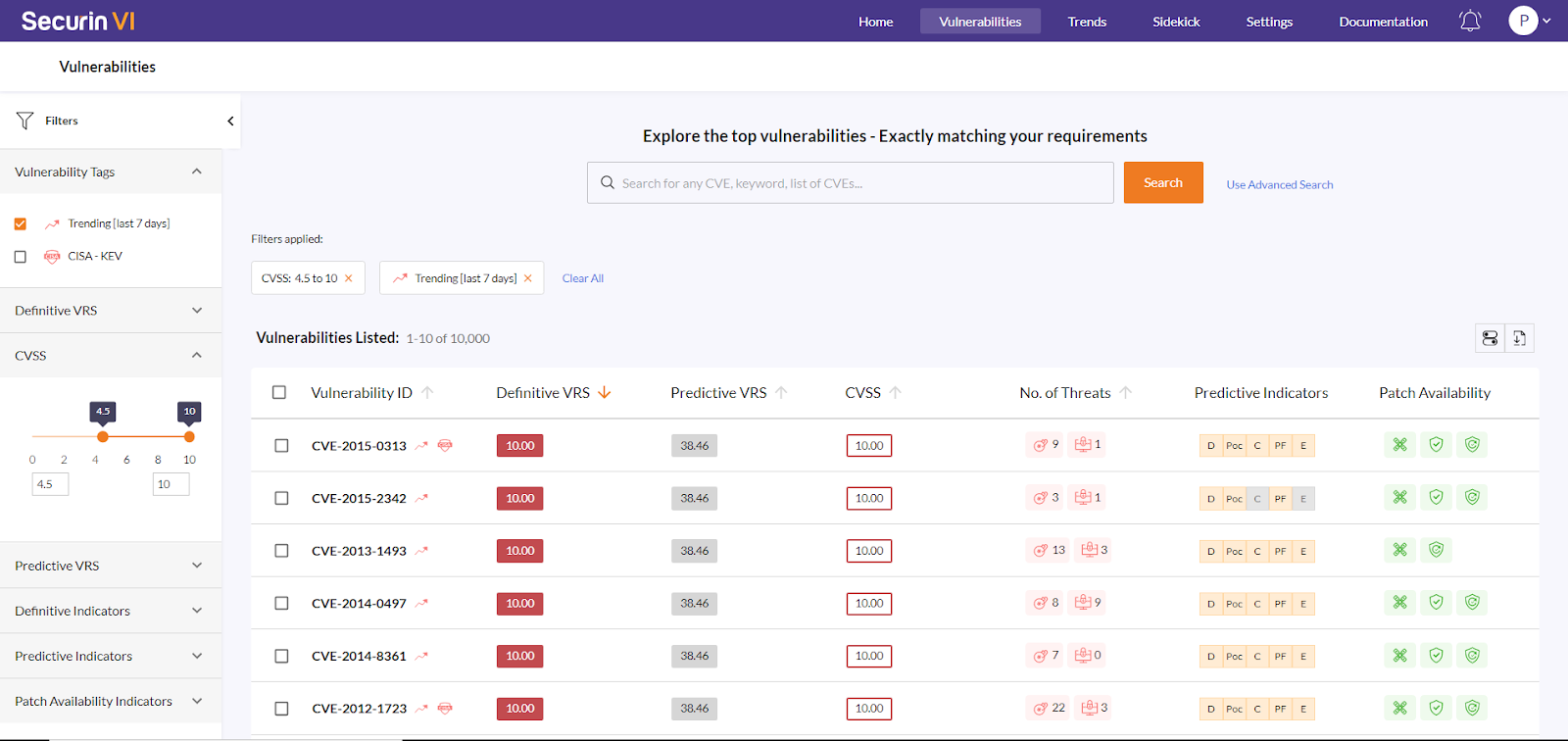Open the Trends tab

pos(1087,22)
